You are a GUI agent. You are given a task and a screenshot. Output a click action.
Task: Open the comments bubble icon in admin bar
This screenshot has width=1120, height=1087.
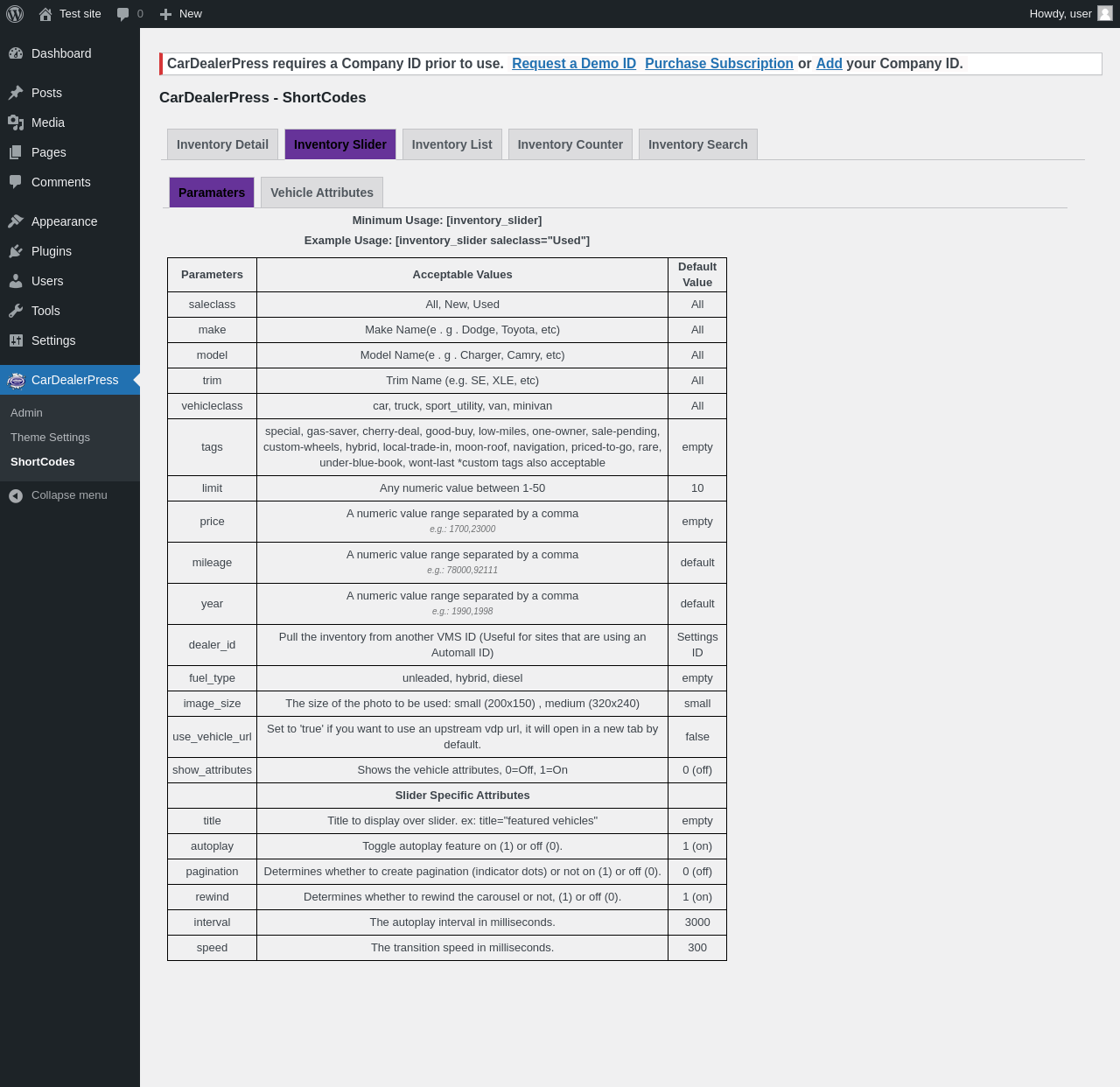[x=122, y=14]
